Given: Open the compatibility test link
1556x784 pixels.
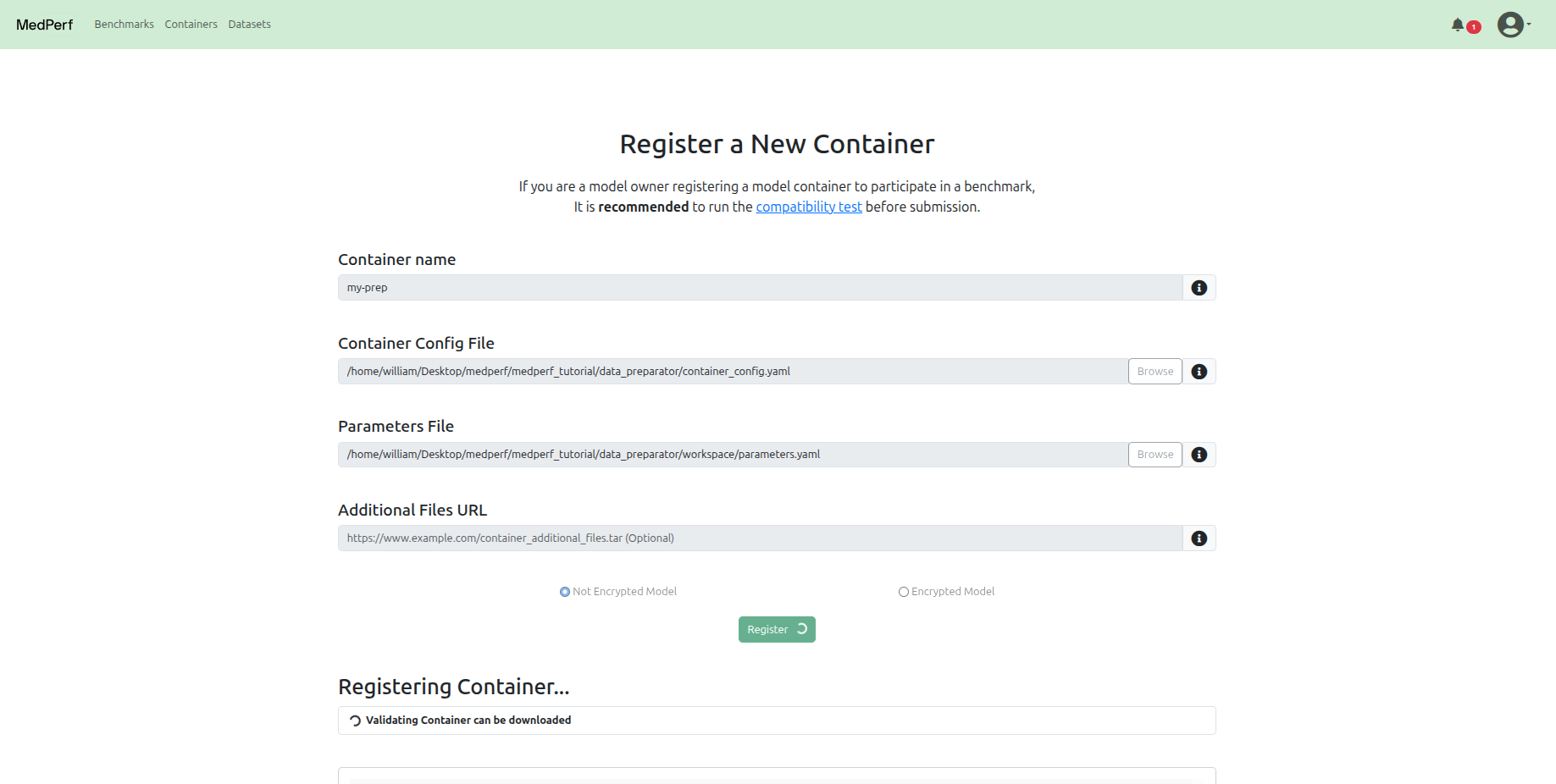Looking at the screenshot, I should [x=808, y=207].
